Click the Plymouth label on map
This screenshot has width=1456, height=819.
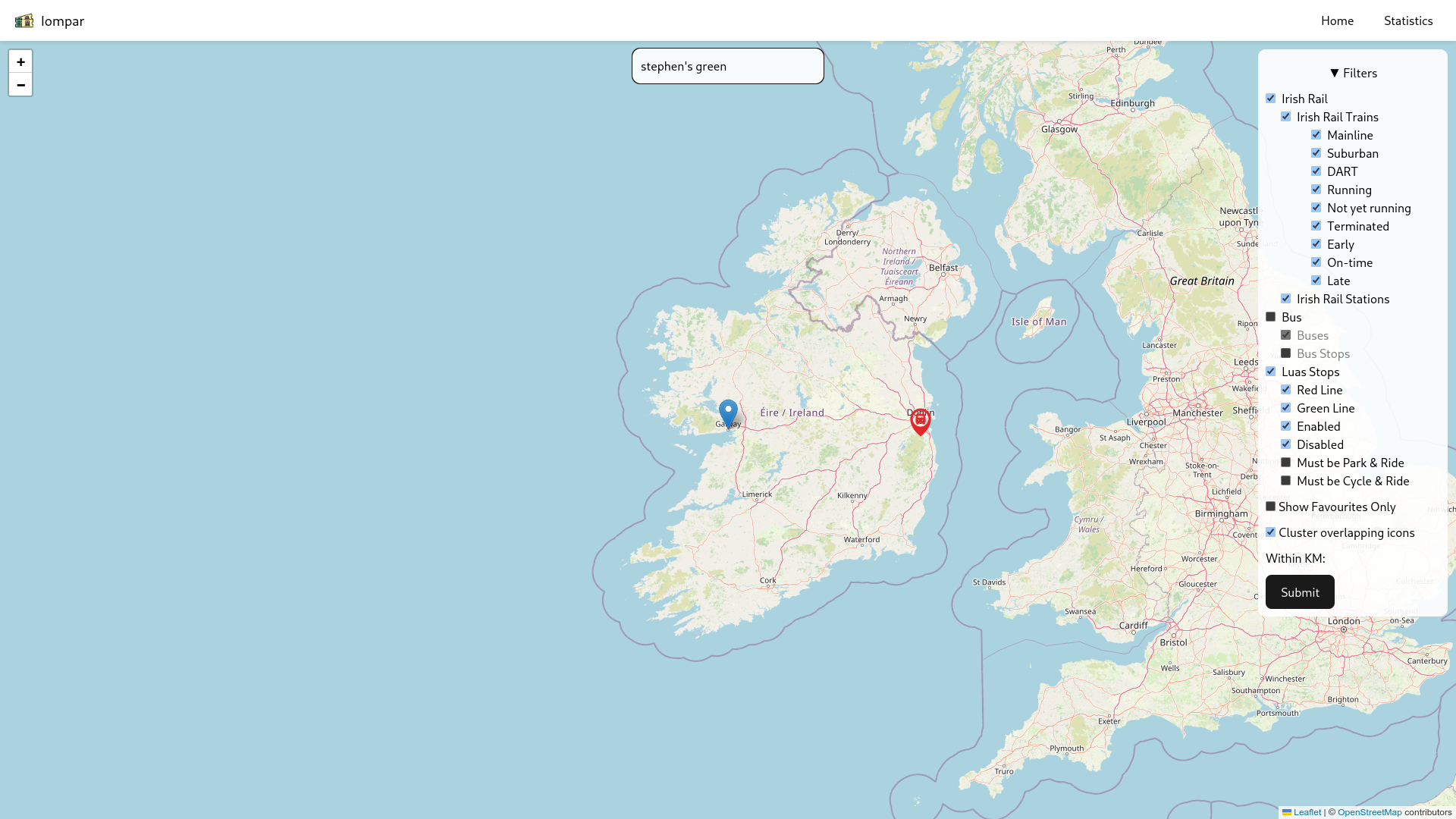click(1067, 748)
